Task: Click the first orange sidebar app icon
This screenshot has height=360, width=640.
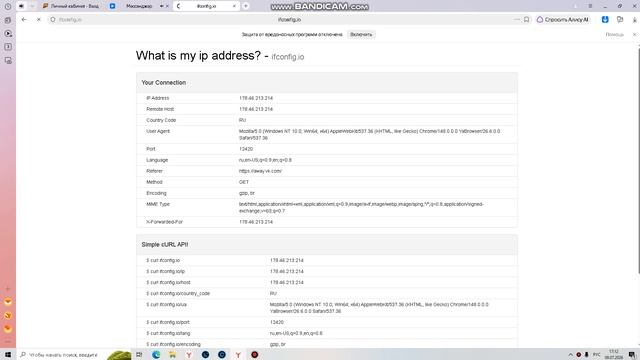Action: click(x=8, y=302)
